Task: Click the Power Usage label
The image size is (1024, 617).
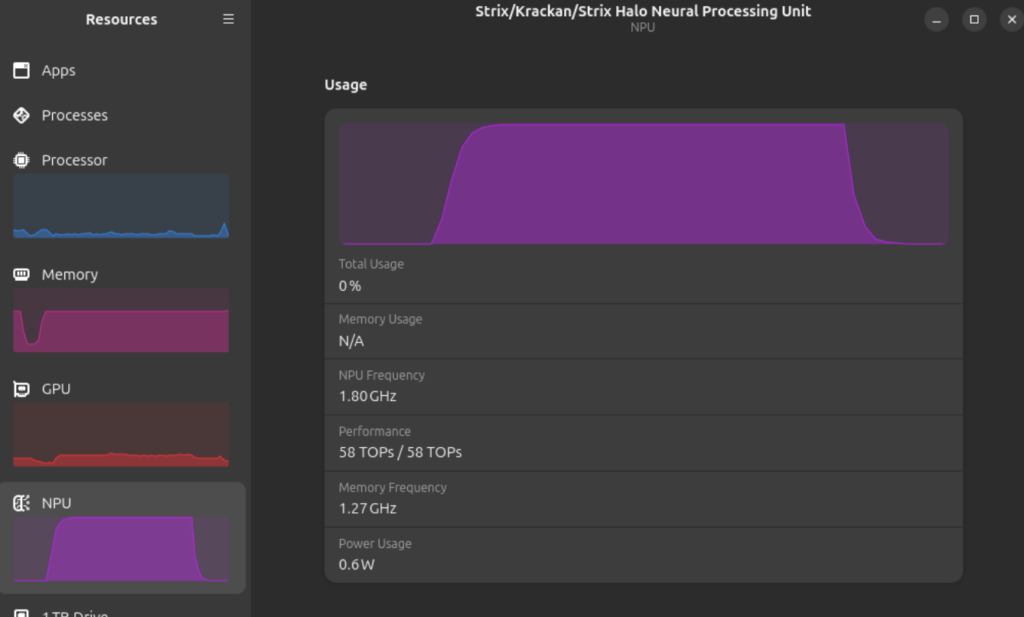Action: pyautogui.click(x=375, y=544)
